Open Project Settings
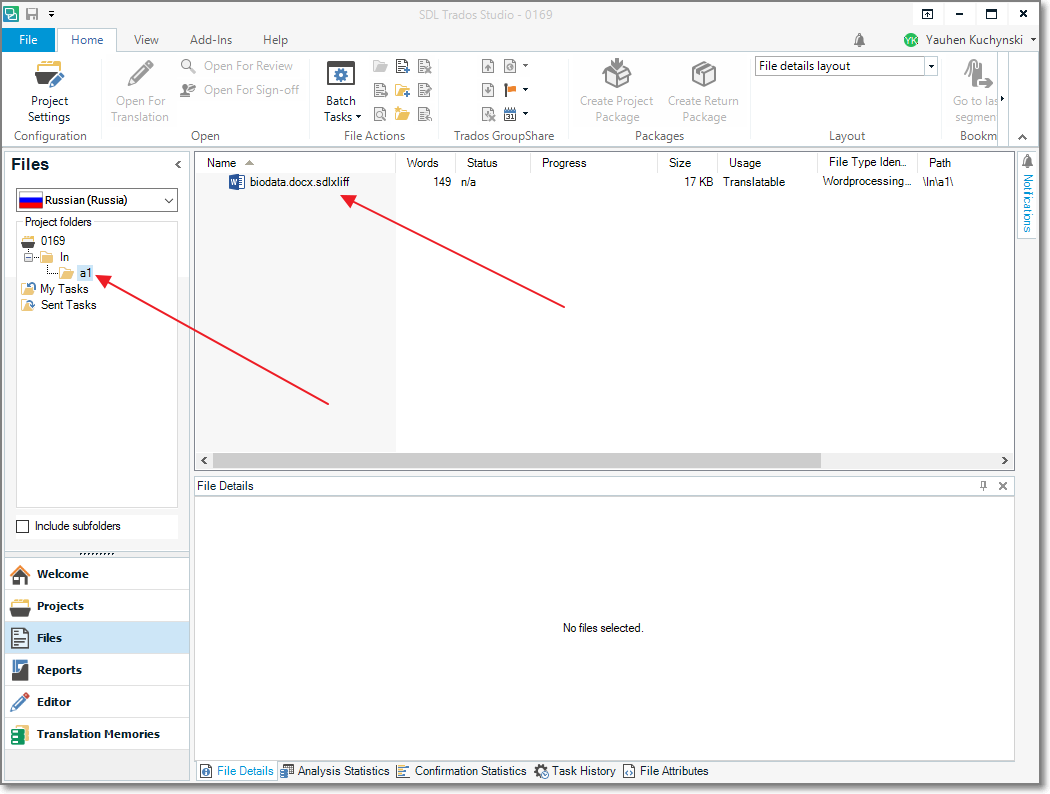The height and width of the screenshot is (794, 1050). coord(49,92)
